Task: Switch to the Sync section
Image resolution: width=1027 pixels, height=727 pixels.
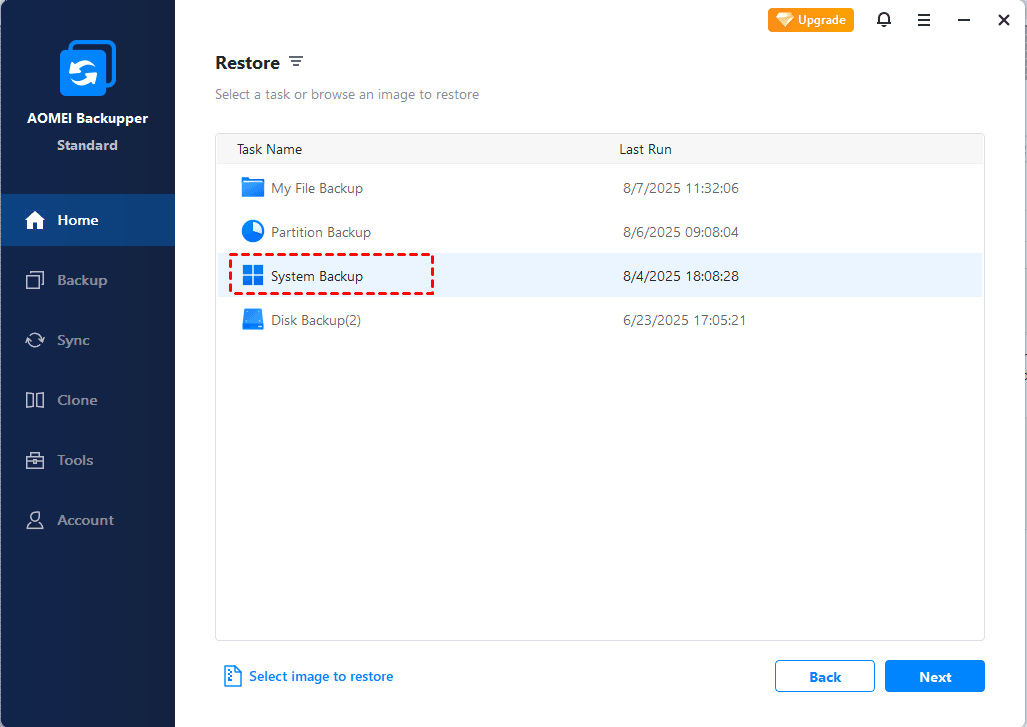Action: pyautogui.click(x=73, y=340)
